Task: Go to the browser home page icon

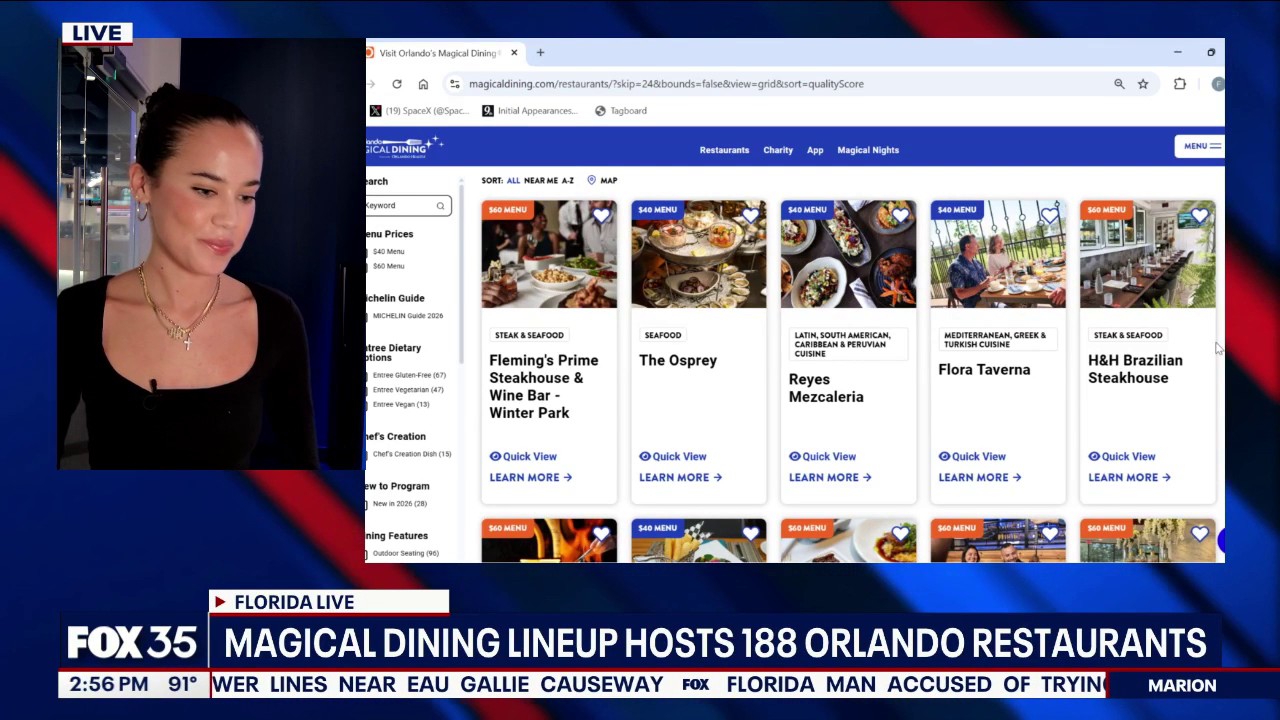Action: click(423, 84)
